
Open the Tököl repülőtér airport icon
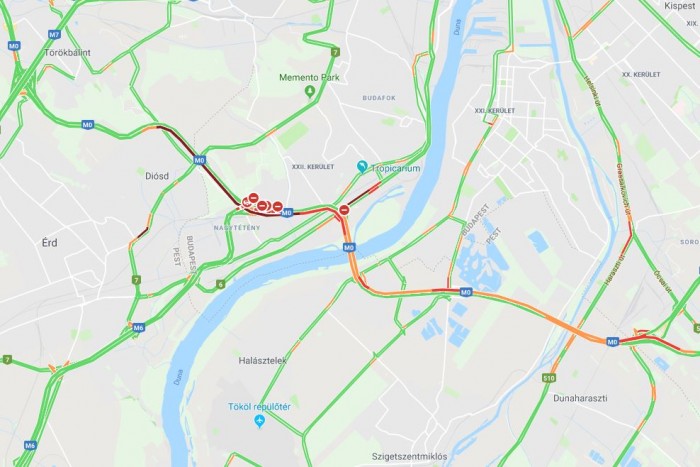[259, 420]
